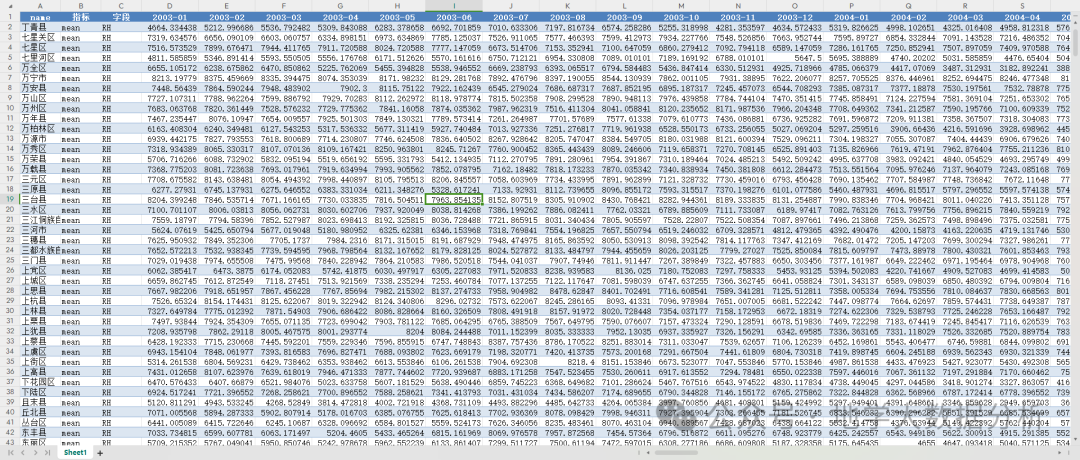Select column D header
This screenshot has height=460, width=1080.
click(x=169, y=6)
